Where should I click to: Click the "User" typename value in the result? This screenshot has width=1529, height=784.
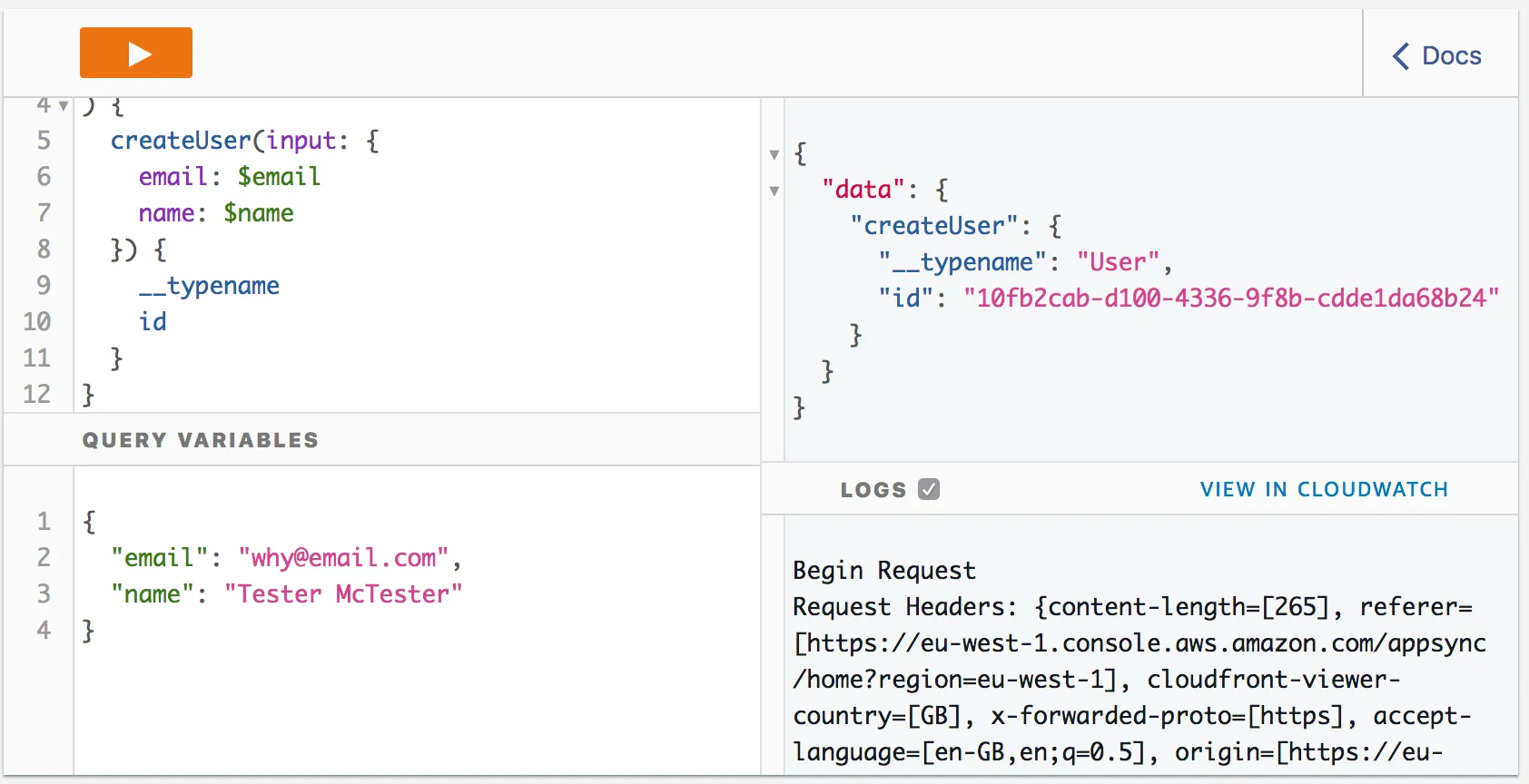(1118, 262)
